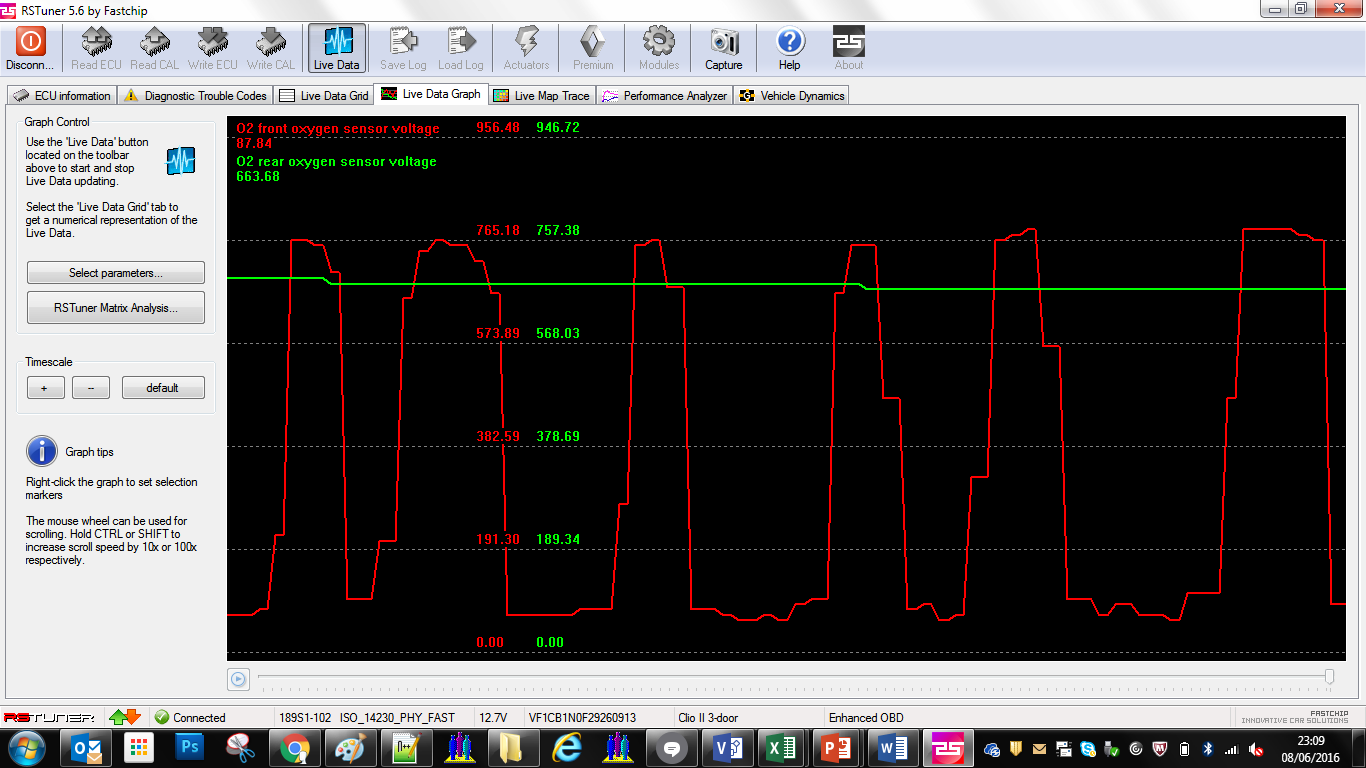1366x768 pixels.
Task: Open RSTuner Matrix Analysis
Action: [x=115, y=308]
